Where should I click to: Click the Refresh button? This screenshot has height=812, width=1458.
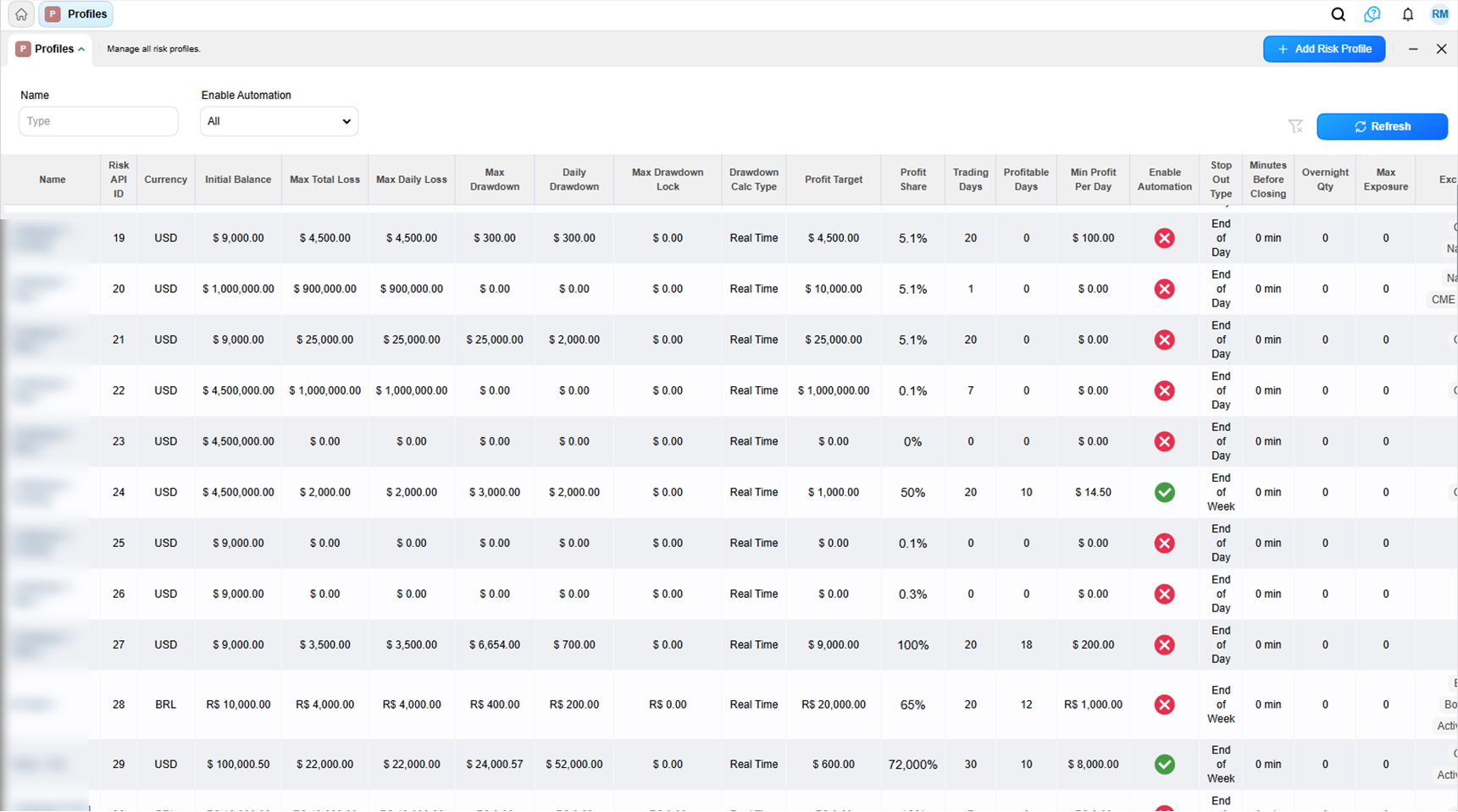(x=1382, y=126)
